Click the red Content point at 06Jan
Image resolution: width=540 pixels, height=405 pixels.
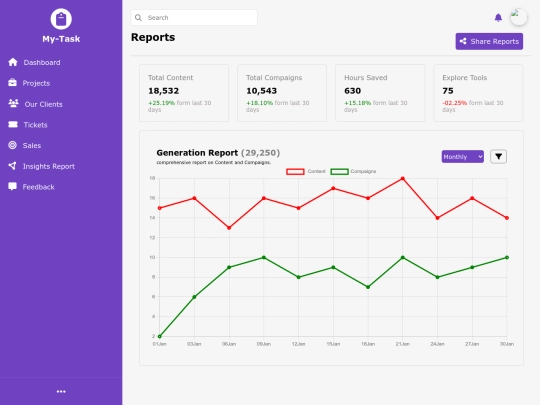pyautogui.click(x=229, y=228)
